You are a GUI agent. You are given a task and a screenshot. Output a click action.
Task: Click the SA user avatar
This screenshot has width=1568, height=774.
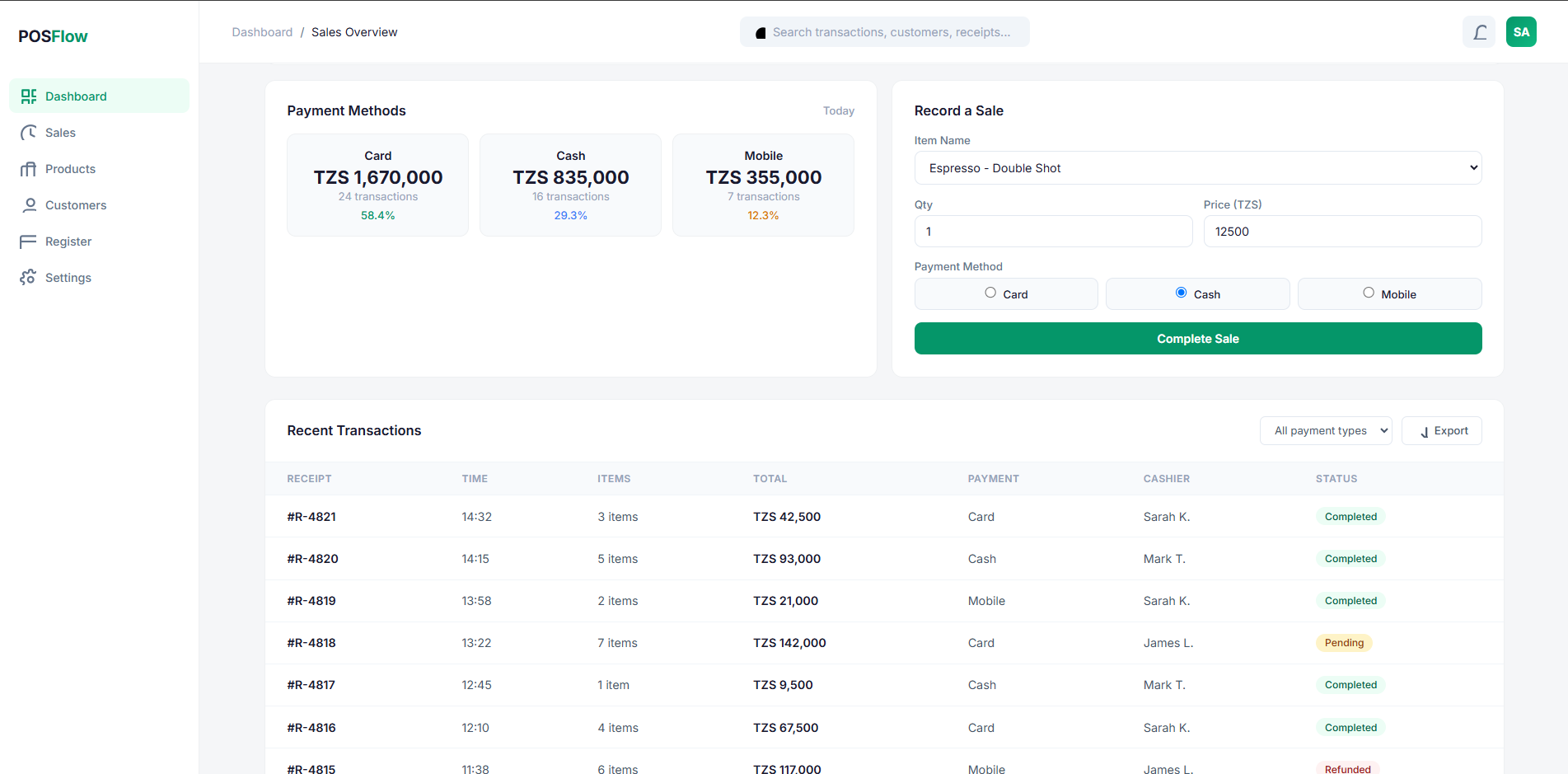pyautogui.click(x=1521, y=32)
